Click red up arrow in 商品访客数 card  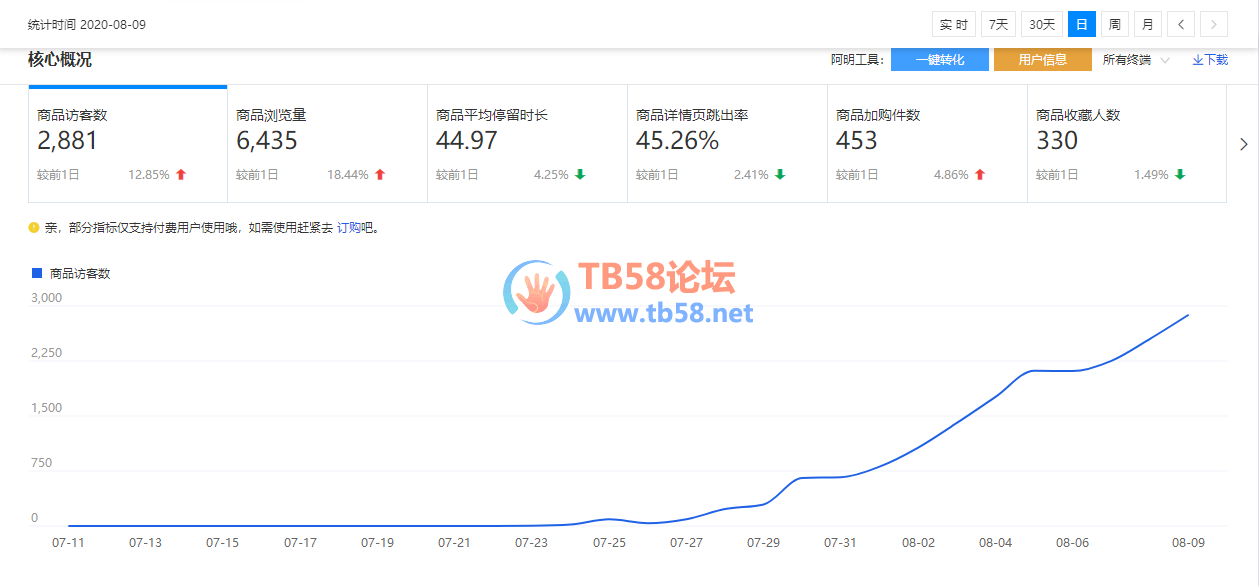181,175
